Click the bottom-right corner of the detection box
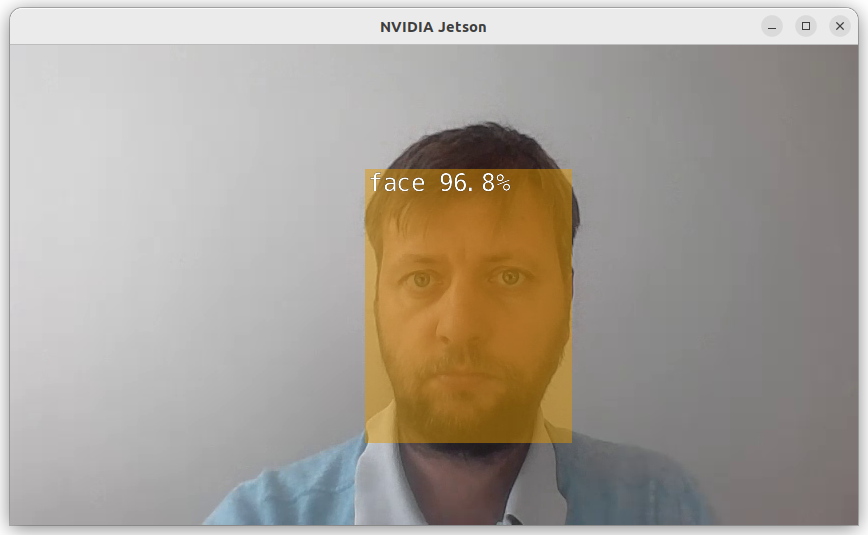The width and height of the screenshot is (868, 535). [571, 442]
